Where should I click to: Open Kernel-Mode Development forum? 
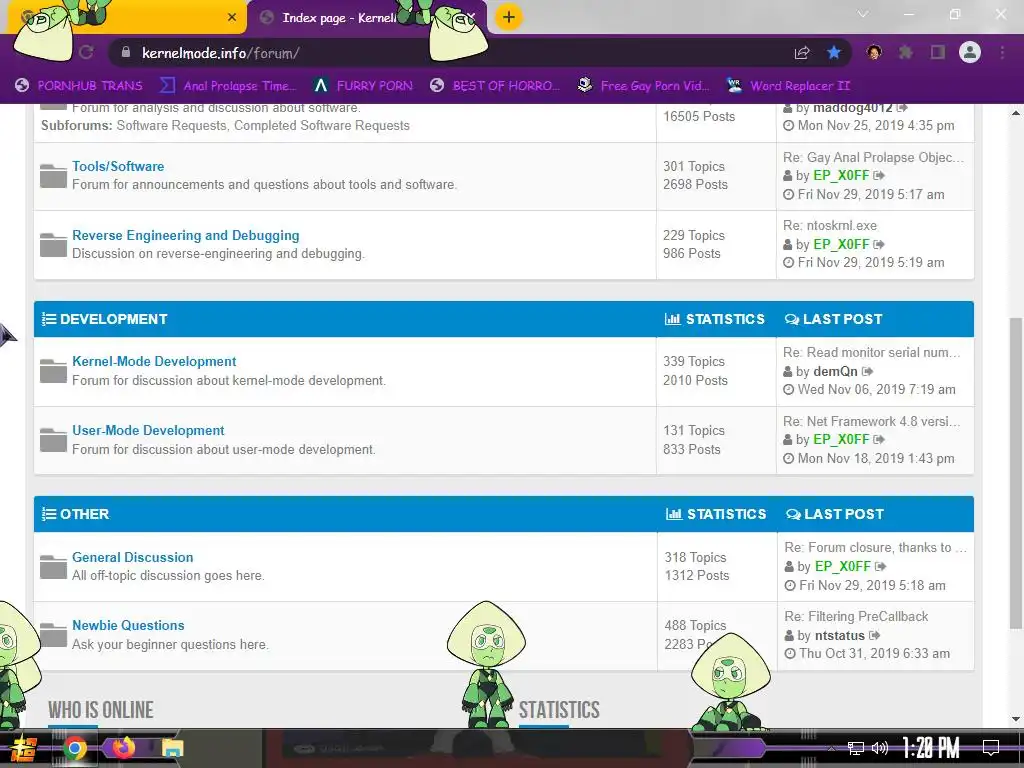[154, 361]
